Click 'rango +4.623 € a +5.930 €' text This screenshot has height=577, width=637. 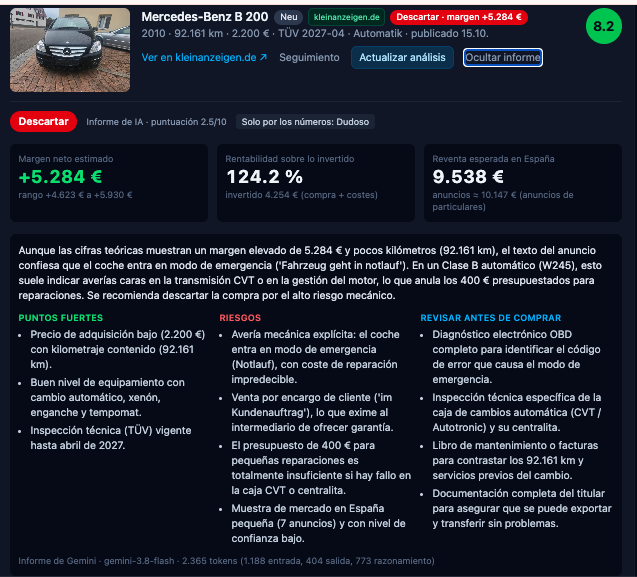[x=76, y=195]
